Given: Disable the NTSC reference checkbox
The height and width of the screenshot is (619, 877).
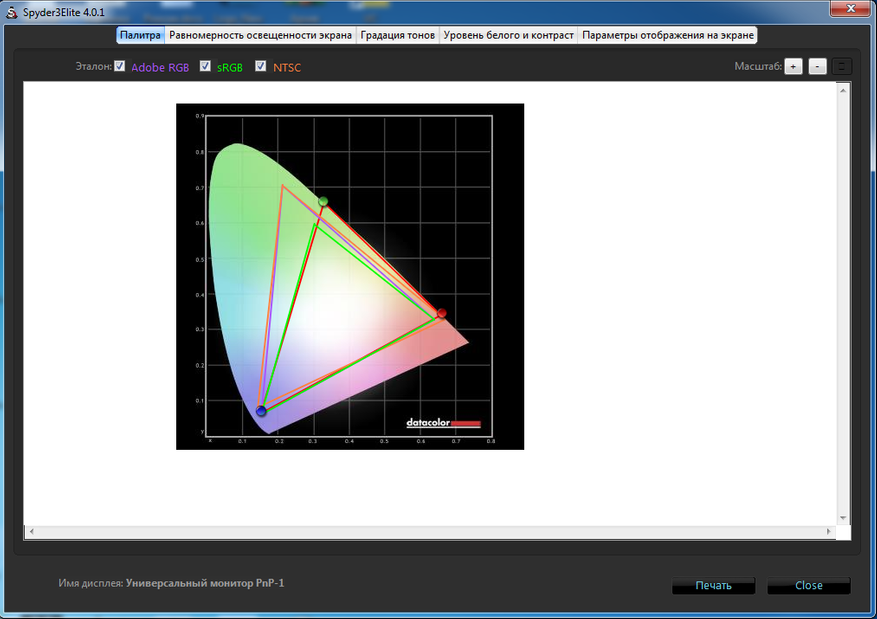Looking at the screenshot, I should [261, 66].
